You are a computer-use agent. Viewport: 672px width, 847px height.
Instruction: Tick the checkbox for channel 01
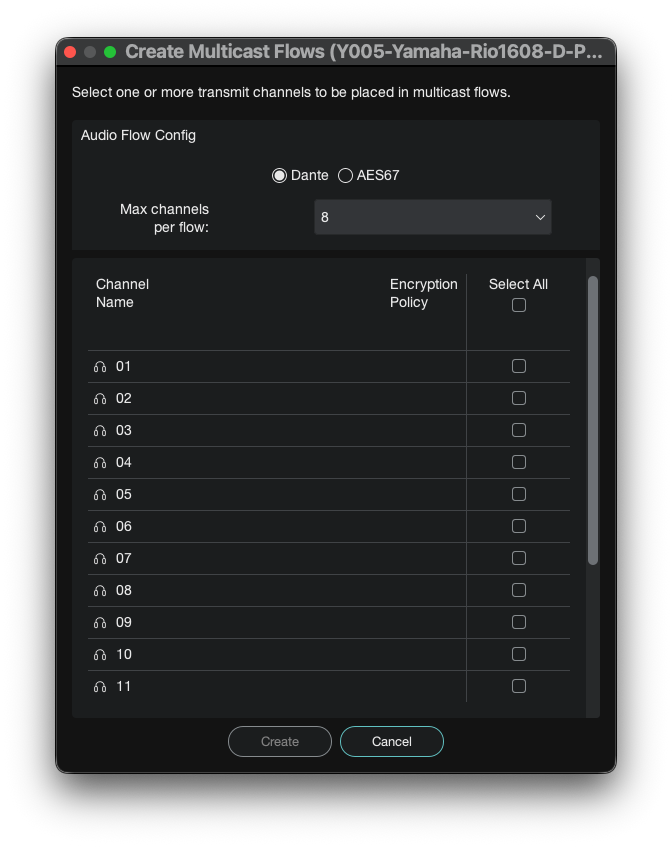point(519,366)
